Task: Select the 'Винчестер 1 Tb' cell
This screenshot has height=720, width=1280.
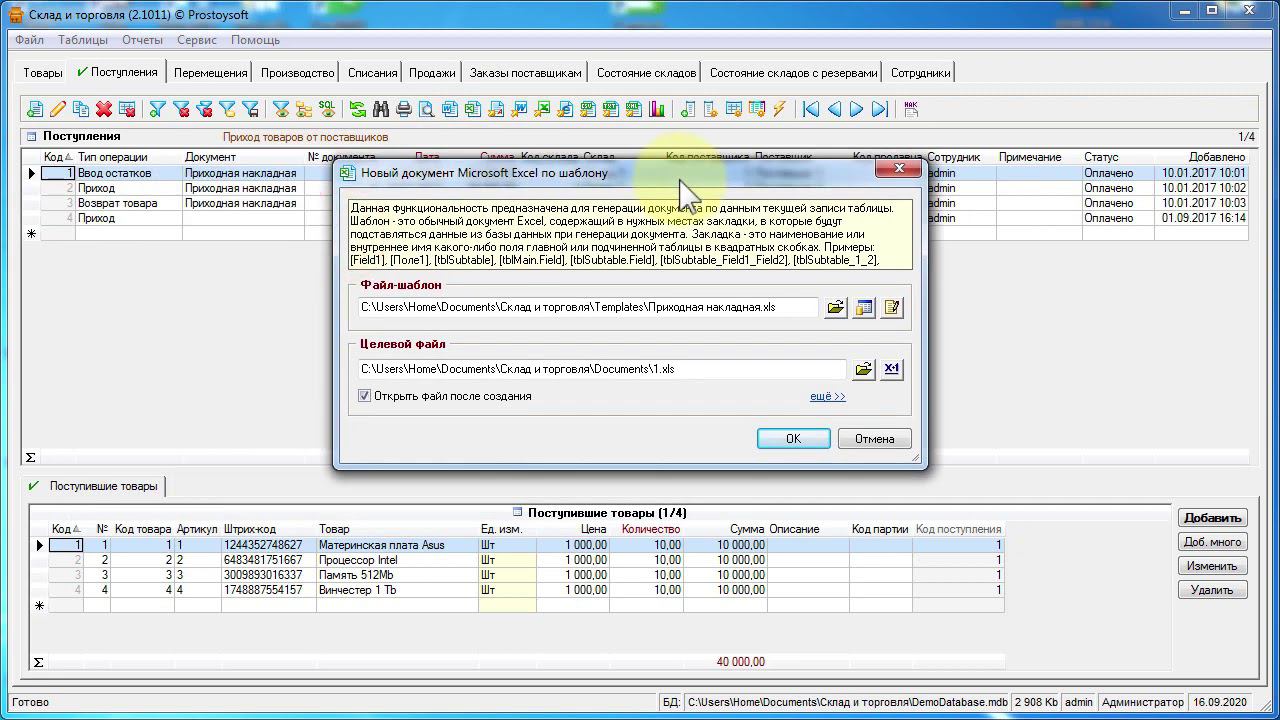Action: (397, 590)
